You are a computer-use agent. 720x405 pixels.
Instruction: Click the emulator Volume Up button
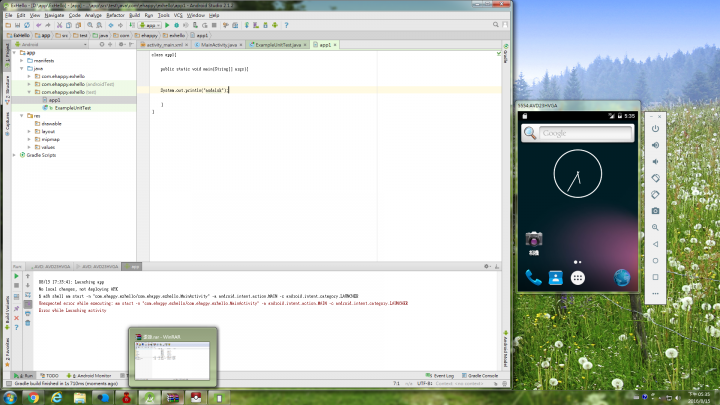point(655,145)
